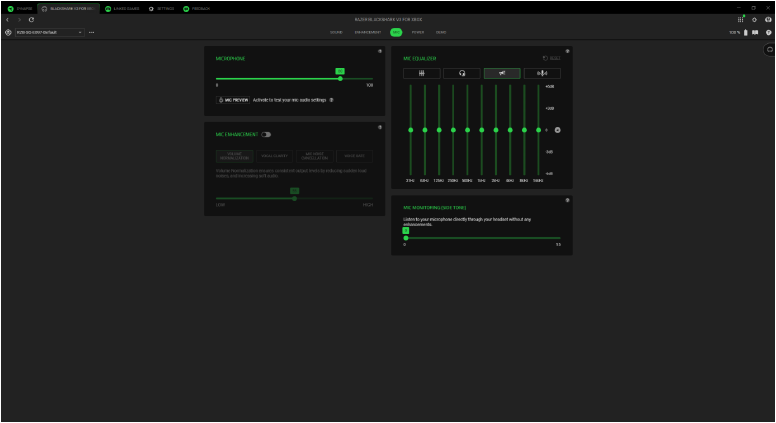
Task: Select the custom EQ sliders preset
Action: pos(422,73)
